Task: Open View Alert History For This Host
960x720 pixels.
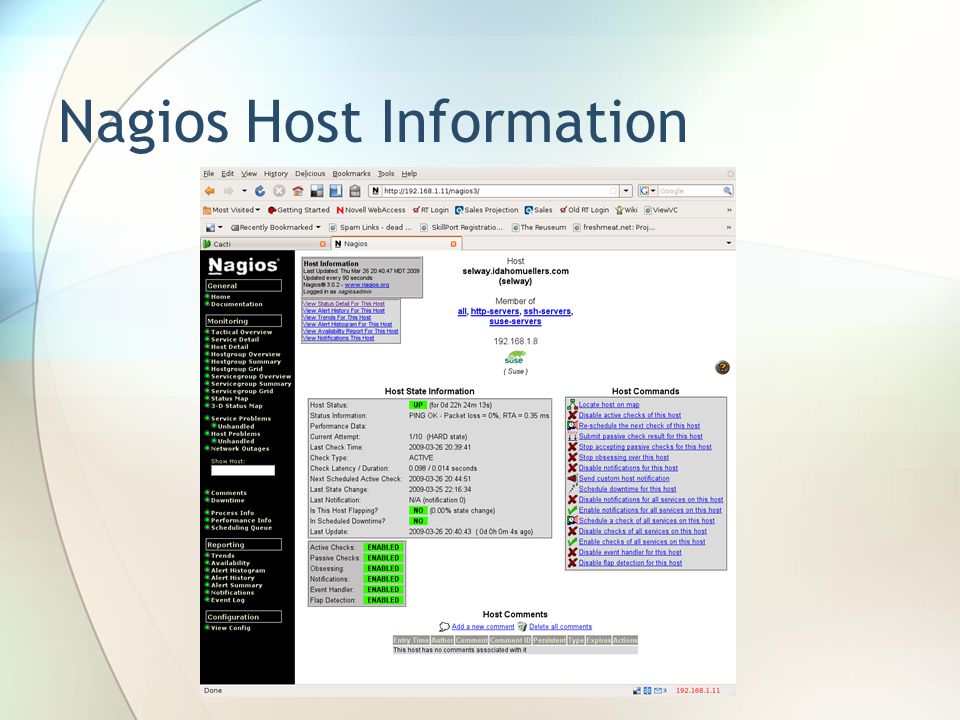Action: (x=343, y=310)
